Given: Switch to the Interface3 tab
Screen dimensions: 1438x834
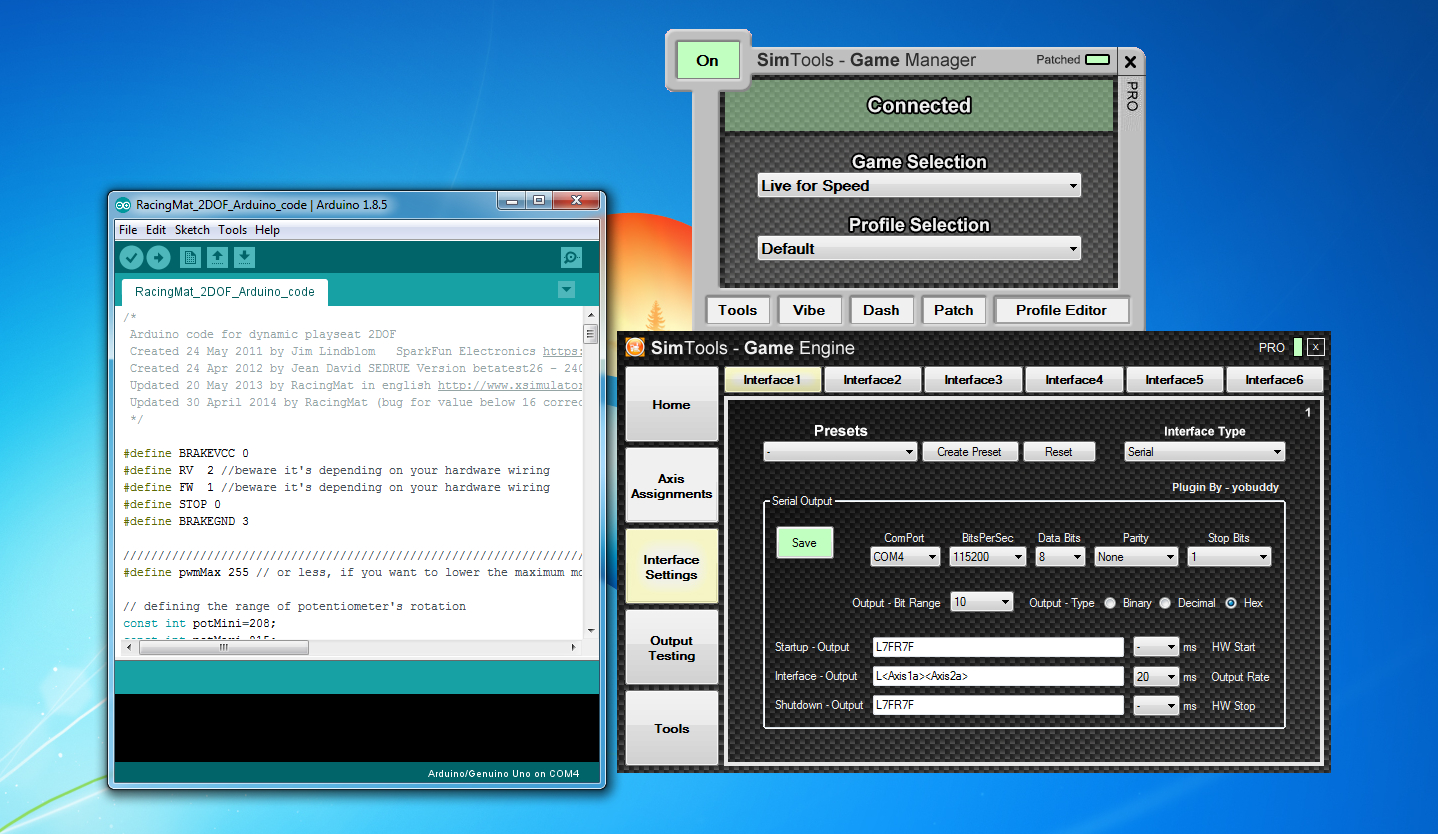Looking at the screenshot, I should [973, 380].
